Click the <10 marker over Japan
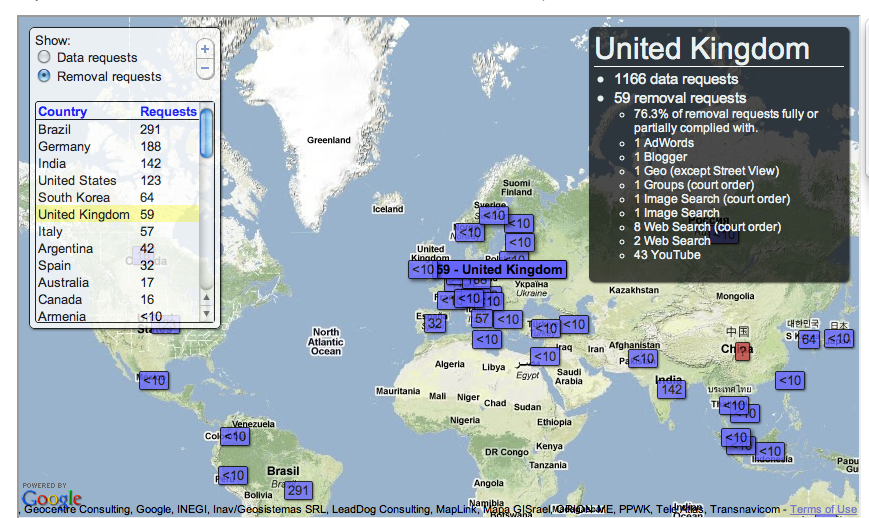Image resolution: width=869 pixels, height=518 pixels. pyautogui.click(x=839, y=339)
